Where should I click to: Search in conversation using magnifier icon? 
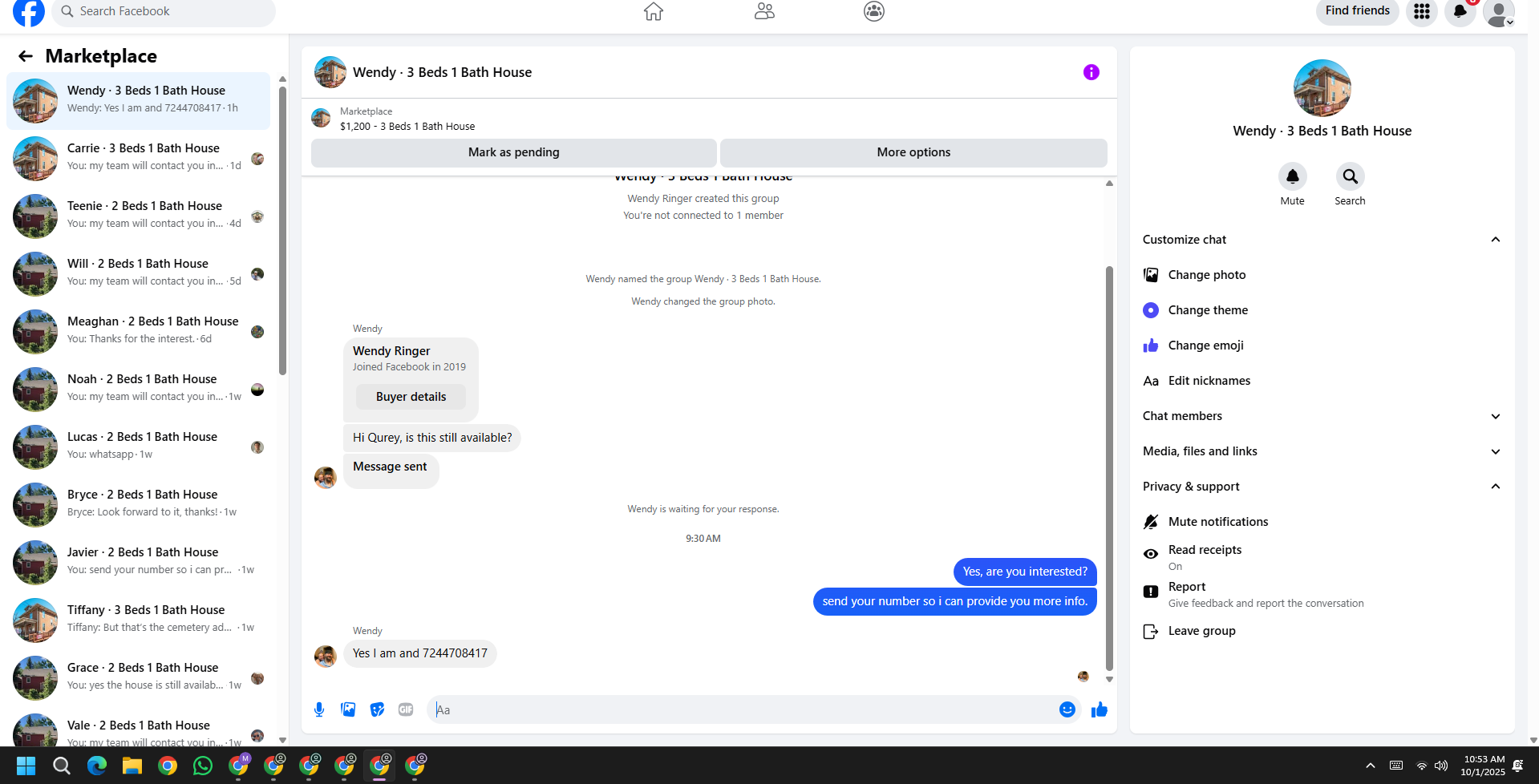coord(1351,176)
